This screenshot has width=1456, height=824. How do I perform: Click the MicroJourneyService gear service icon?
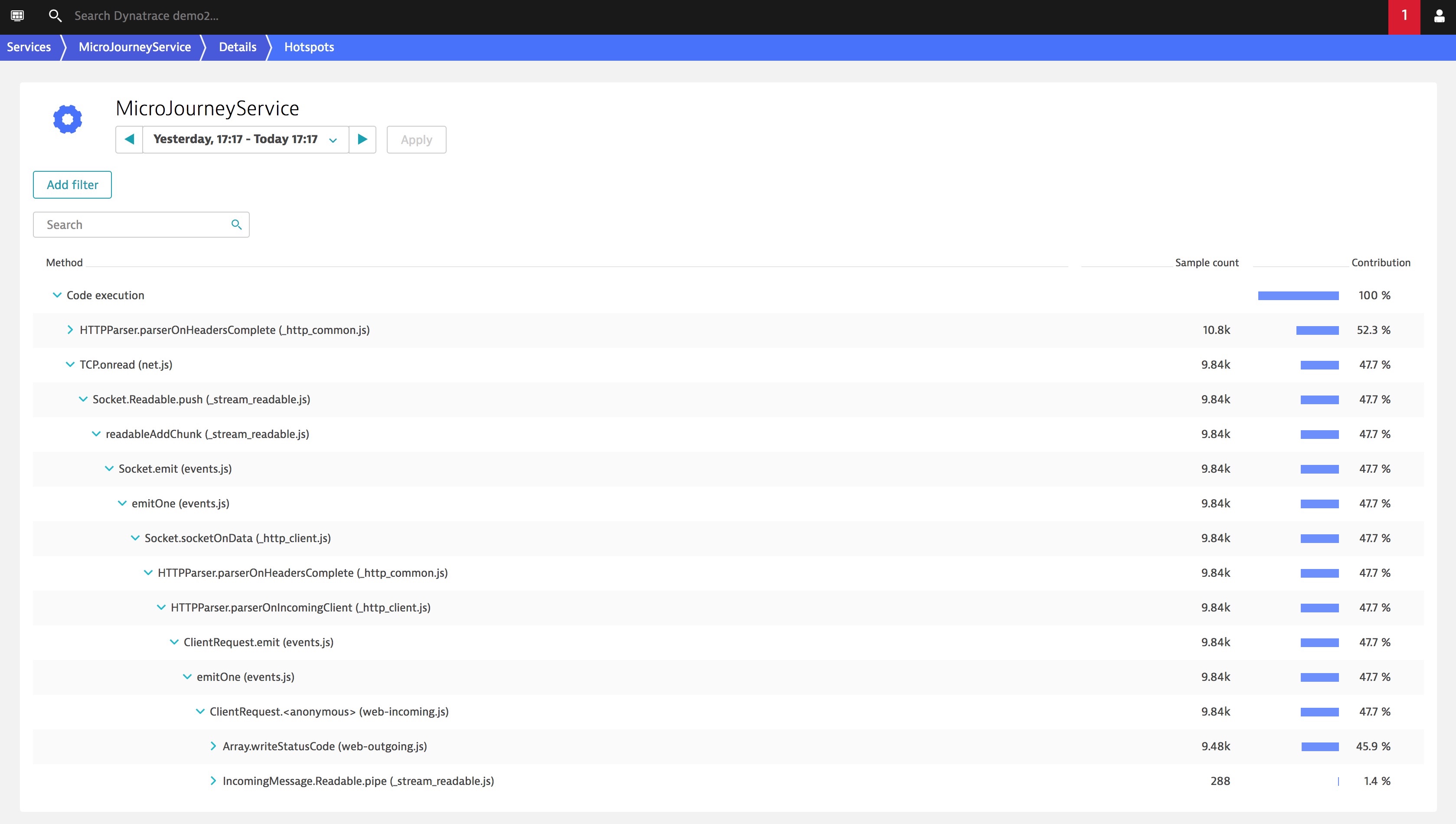tap(68, 119)
